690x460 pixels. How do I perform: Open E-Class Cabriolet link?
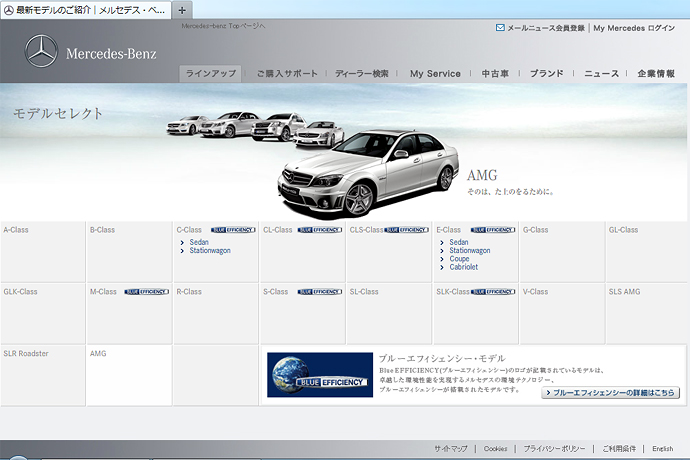point(463,267)
